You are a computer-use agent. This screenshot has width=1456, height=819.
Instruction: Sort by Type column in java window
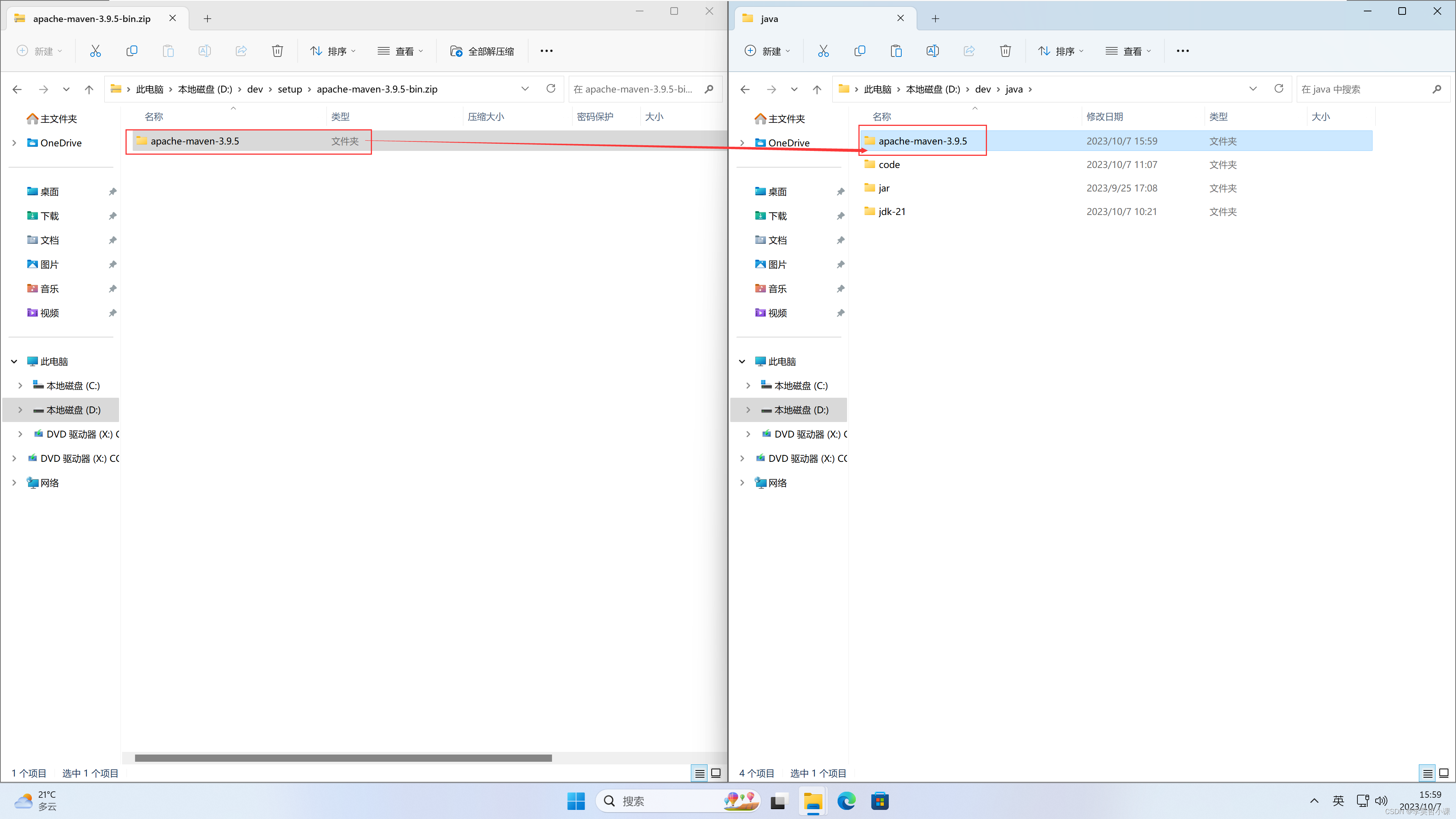1255,116
